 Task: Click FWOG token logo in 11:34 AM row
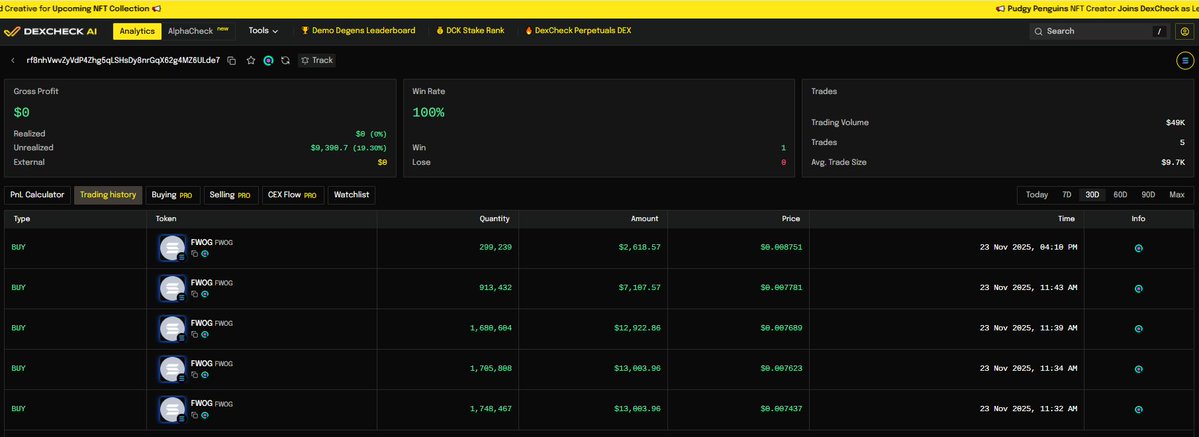click(x=172, y=369)
